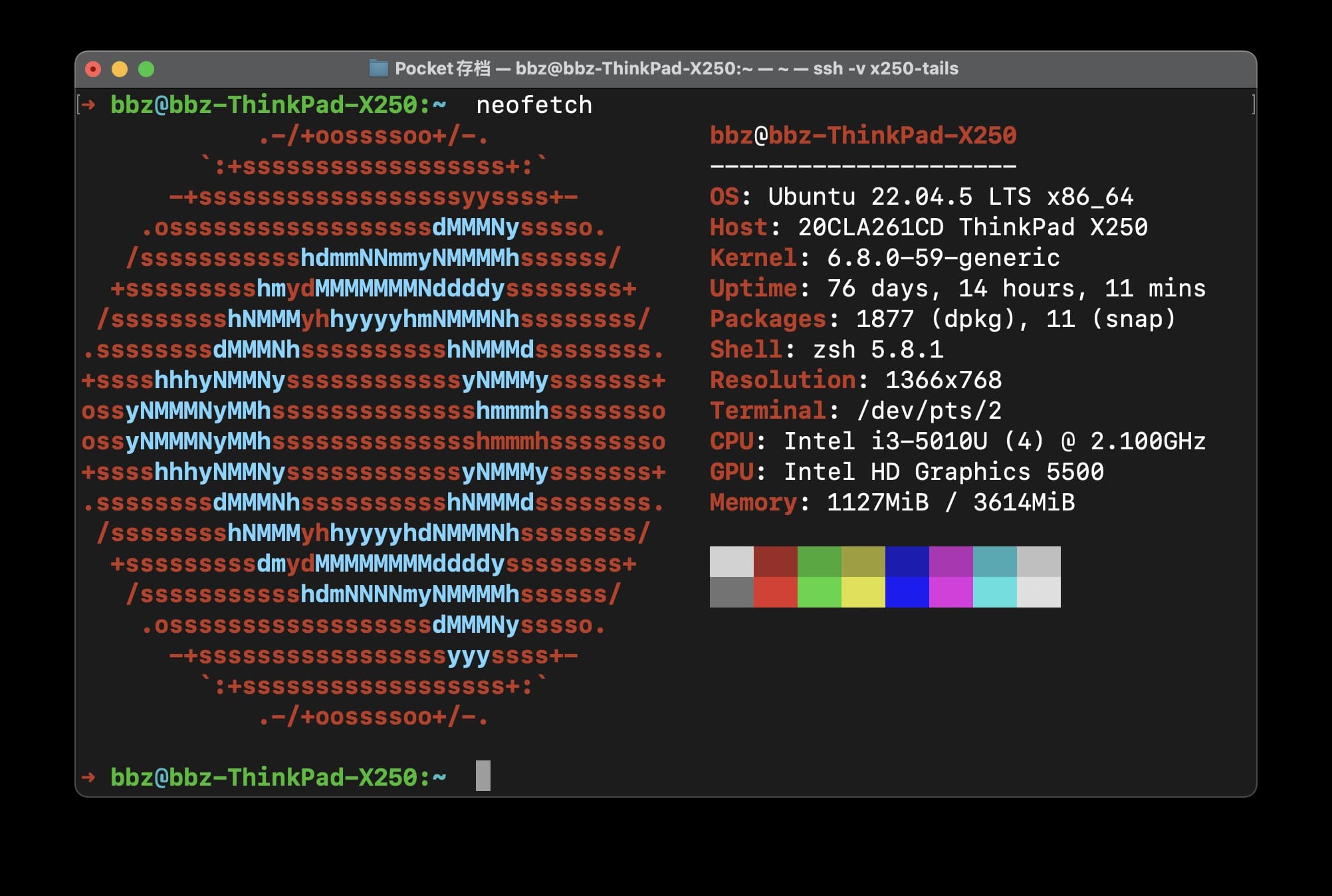Click the bright cyan color block
Screen dimensions: 1332x896
pyautogui.click(x=994, y=592)
